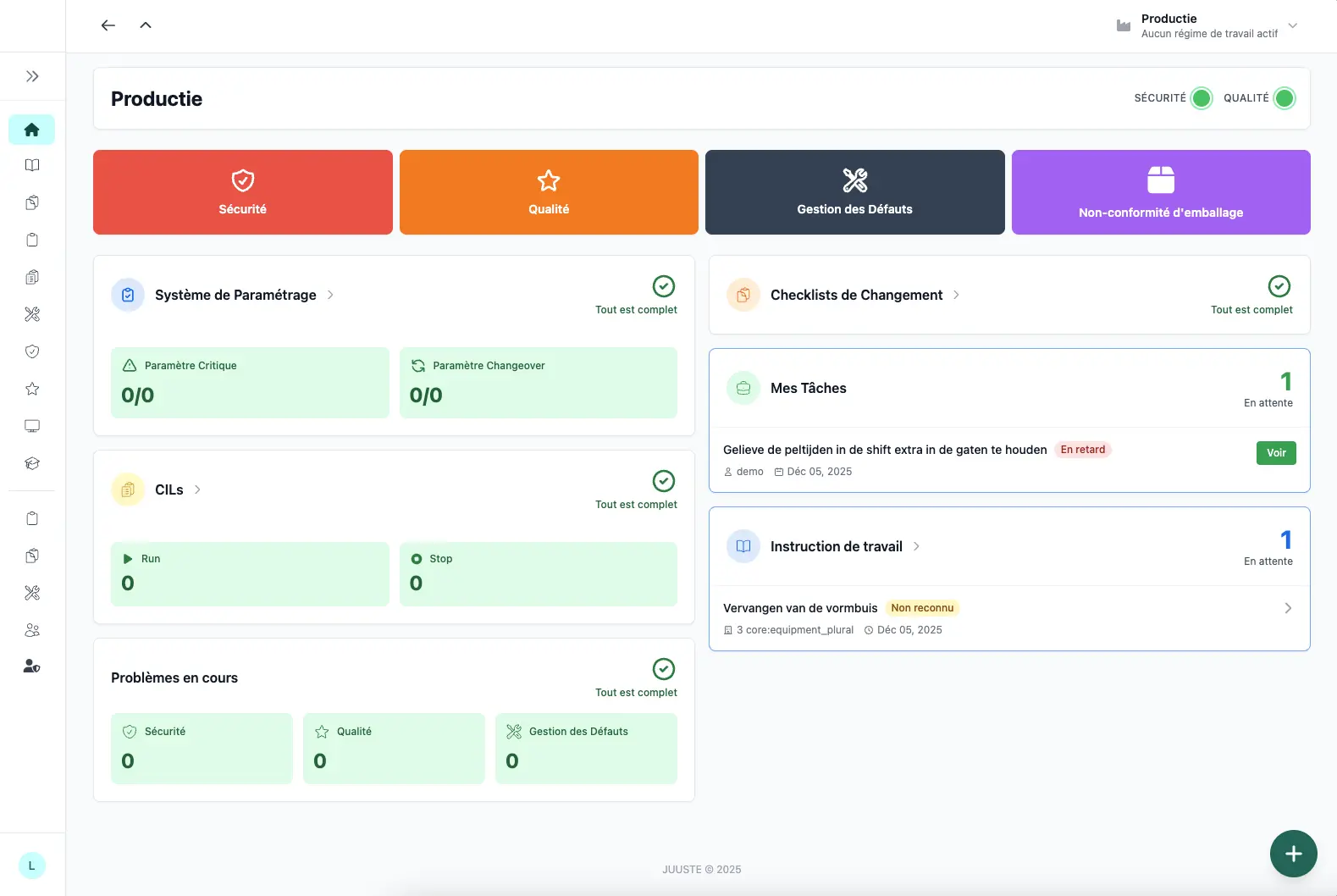Click the upward chevron in the top bar
This screenshot has width=1337, height=896.
click(146, 25)
